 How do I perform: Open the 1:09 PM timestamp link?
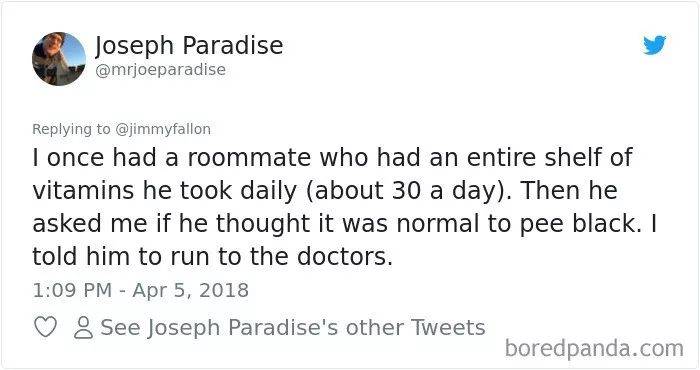tap(72, 290)
